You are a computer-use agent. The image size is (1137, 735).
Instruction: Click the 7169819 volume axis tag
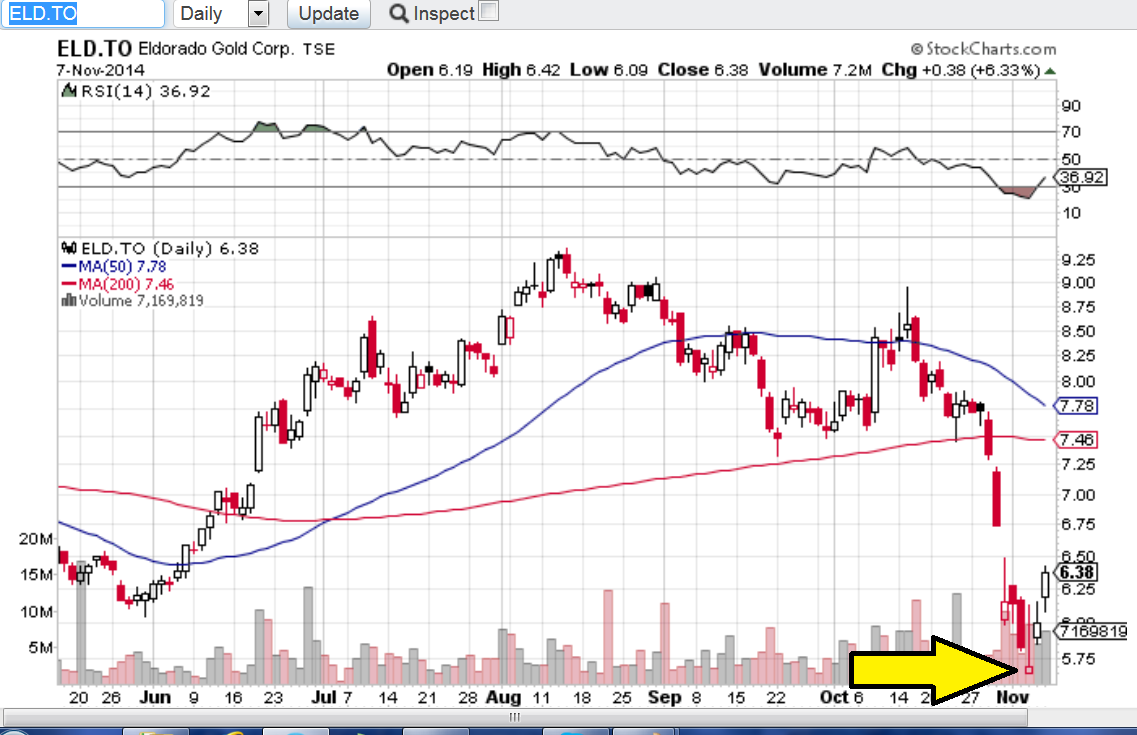click(x=1093, y=631)
